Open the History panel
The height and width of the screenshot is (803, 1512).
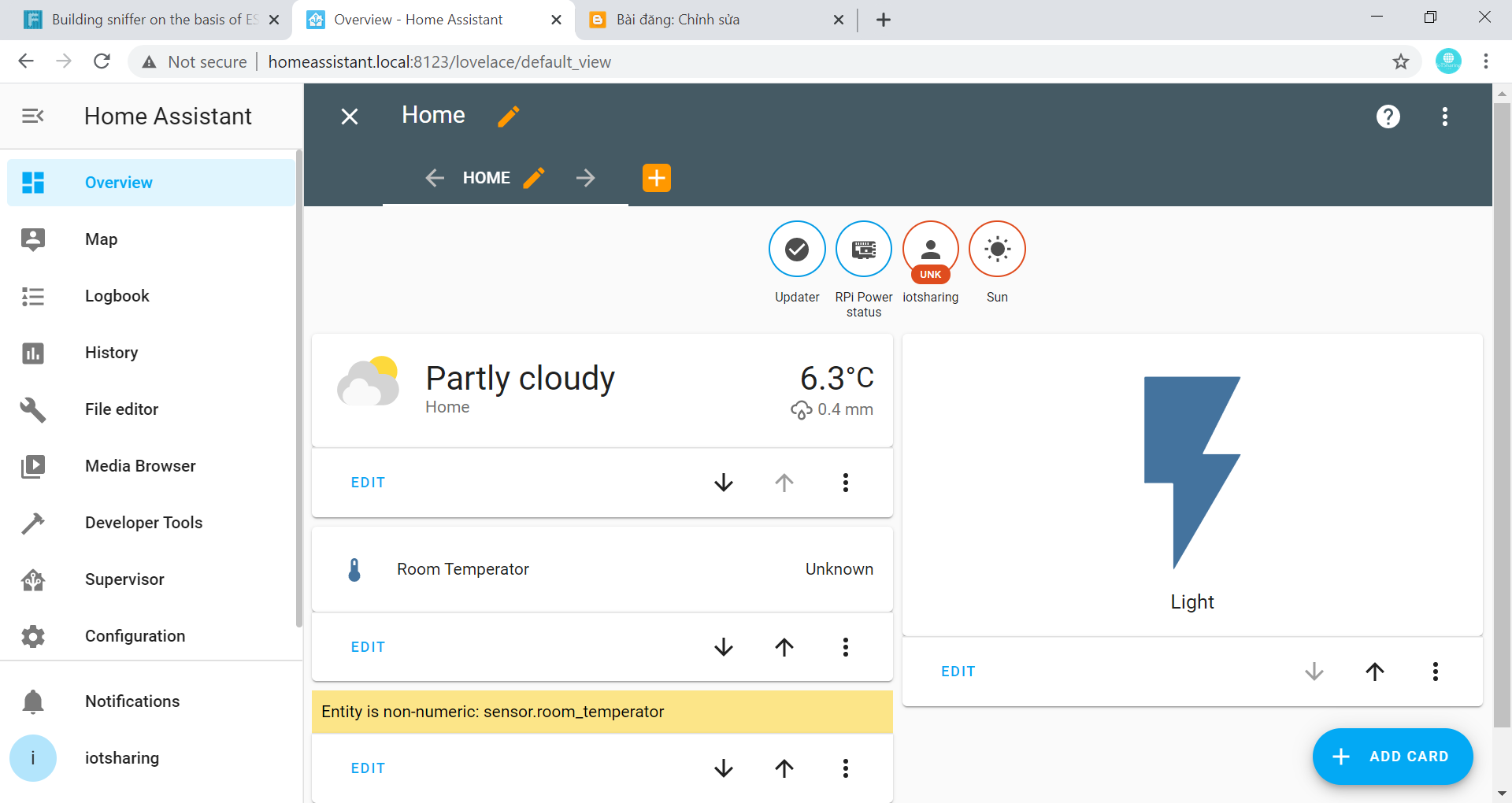(x=111, y=352)
